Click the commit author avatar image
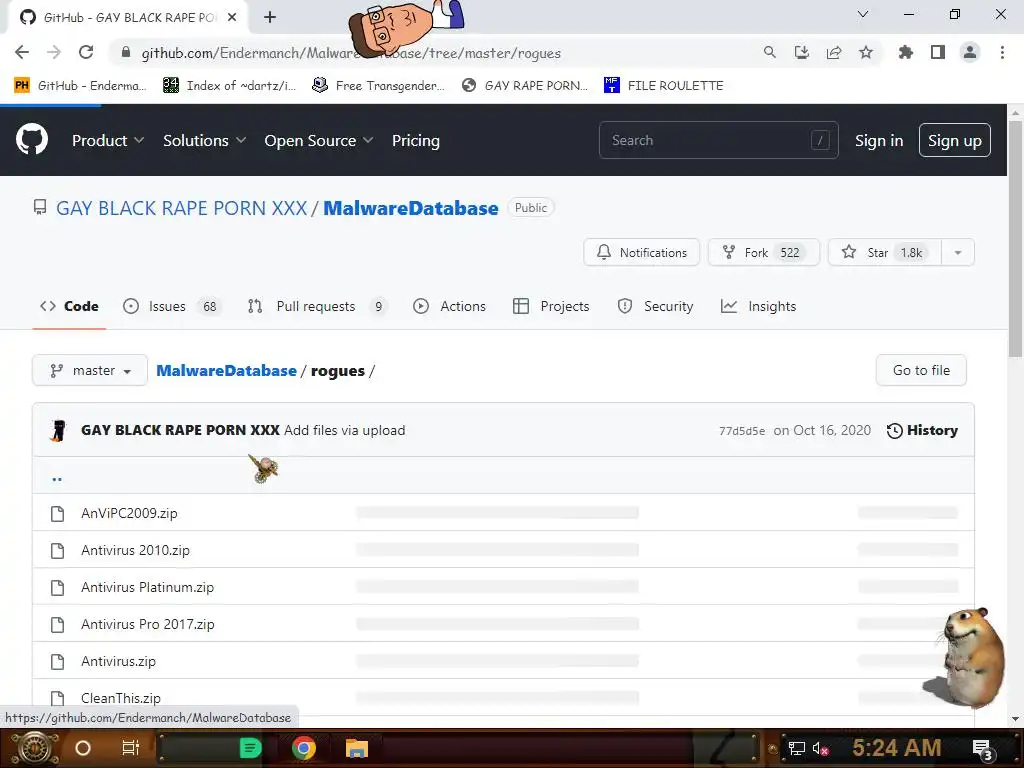1024x768 pixels. 59,430
